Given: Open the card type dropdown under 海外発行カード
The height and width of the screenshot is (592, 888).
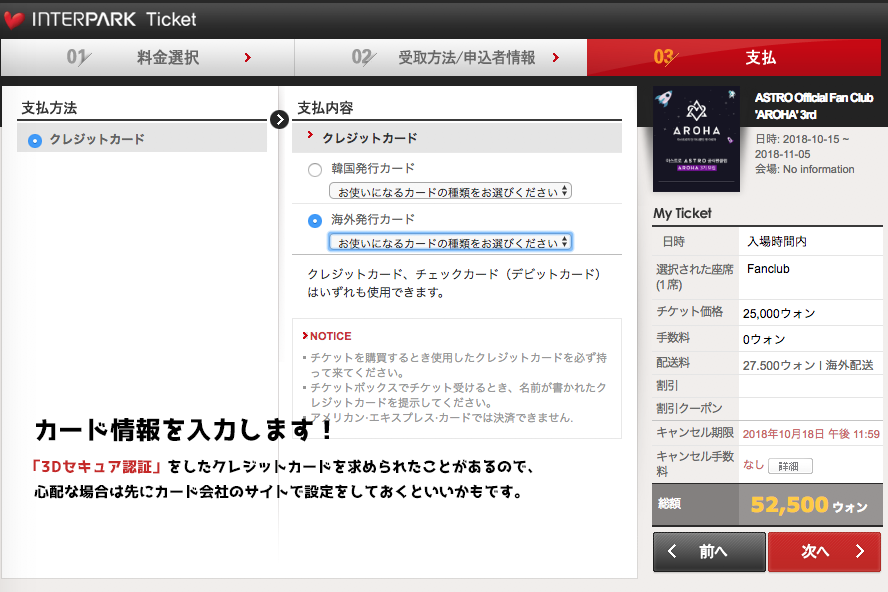Looking at the screenshot, I should 450,242.
